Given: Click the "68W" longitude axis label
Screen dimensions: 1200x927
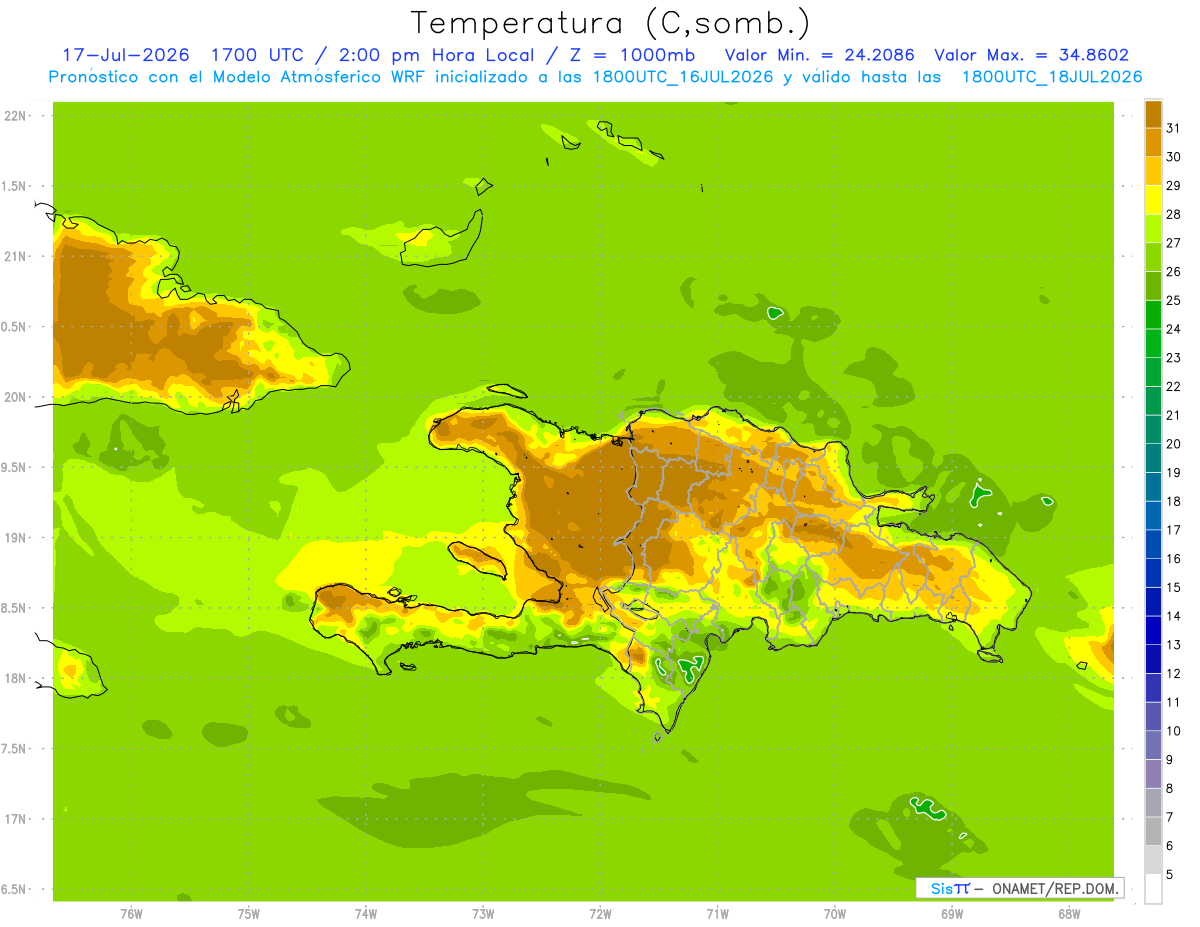Looking at the screenshot, I should [x=1069, y=914].
